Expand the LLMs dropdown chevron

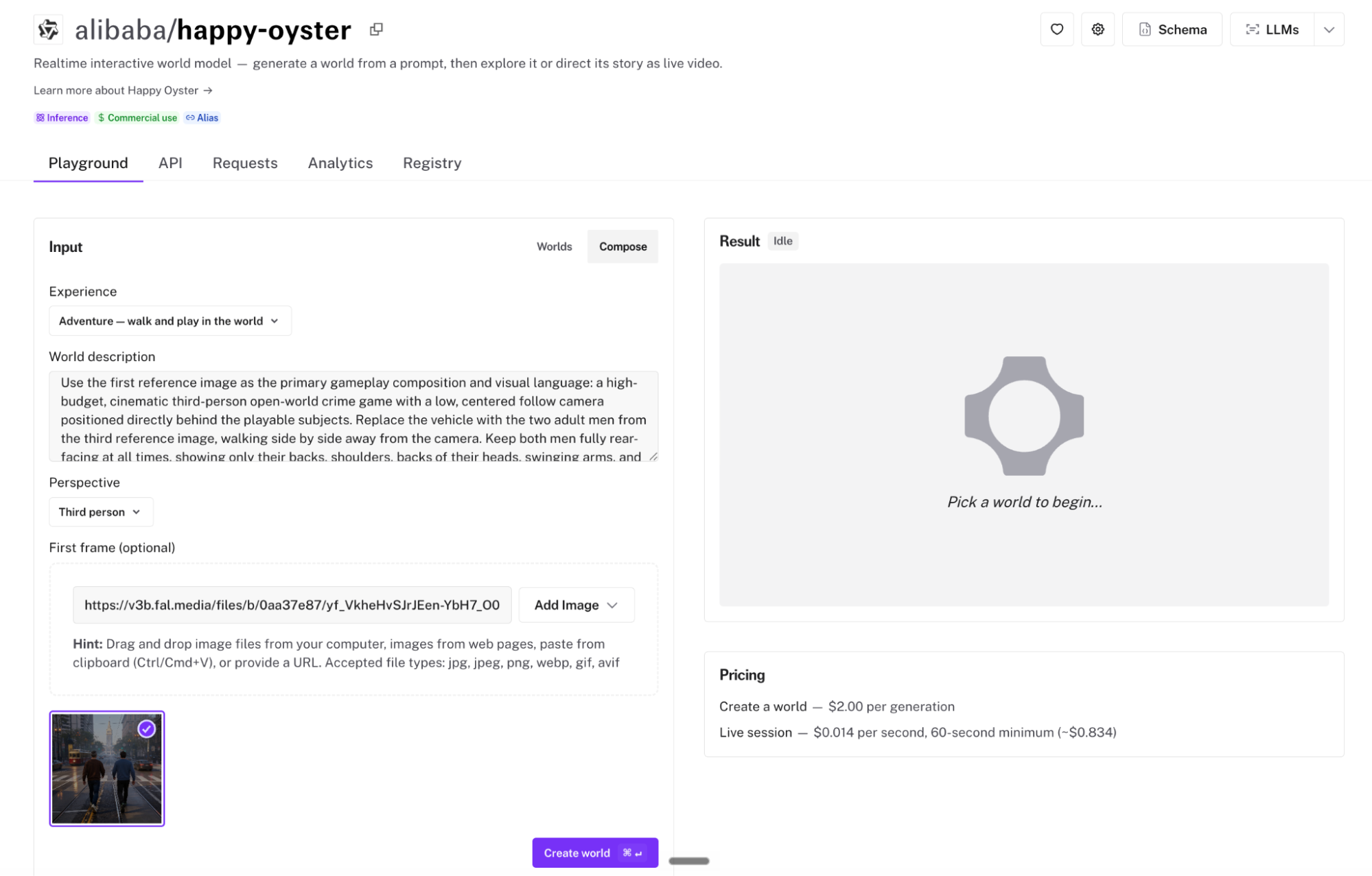[x=1329, y=30]
